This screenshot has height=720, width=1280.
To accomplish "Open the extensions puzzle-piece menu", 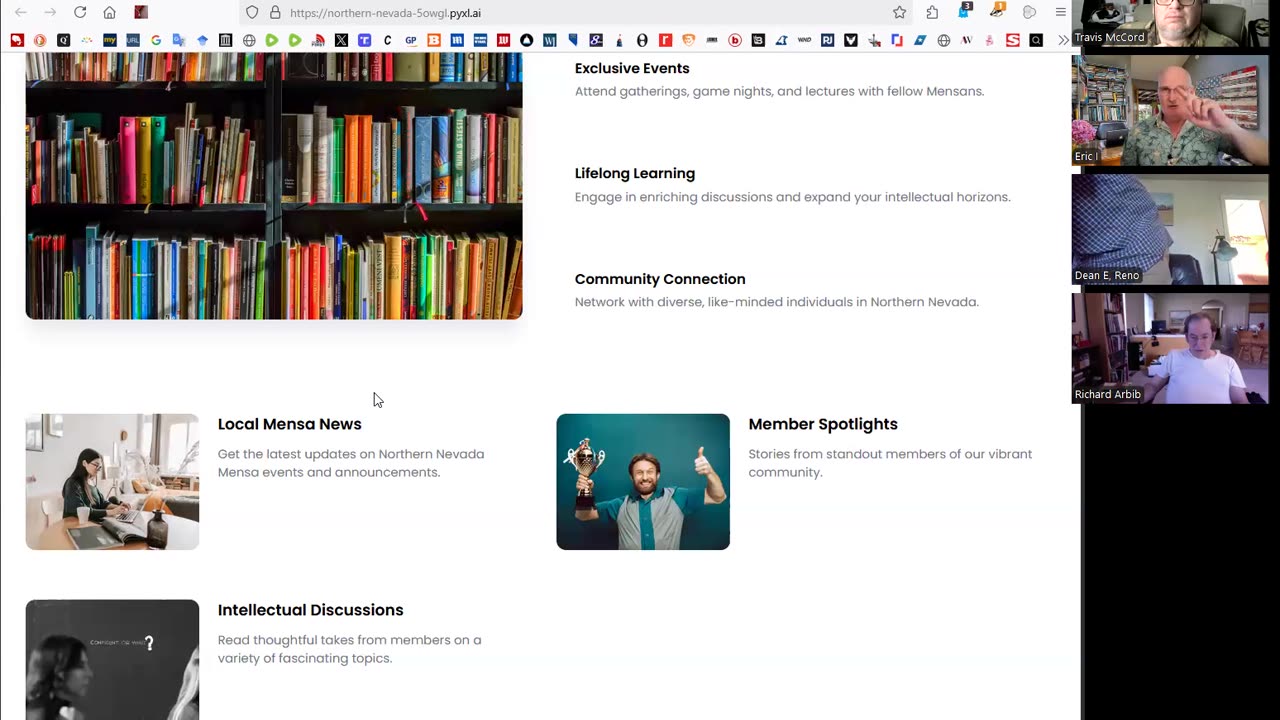I will tap(932, 13).
